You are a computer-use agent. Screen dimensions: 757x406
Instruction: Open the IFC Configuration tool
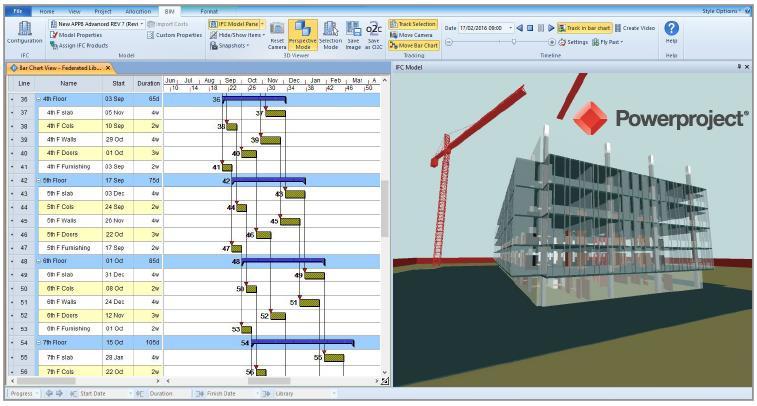pyautogui.click(x=25, y=33)
